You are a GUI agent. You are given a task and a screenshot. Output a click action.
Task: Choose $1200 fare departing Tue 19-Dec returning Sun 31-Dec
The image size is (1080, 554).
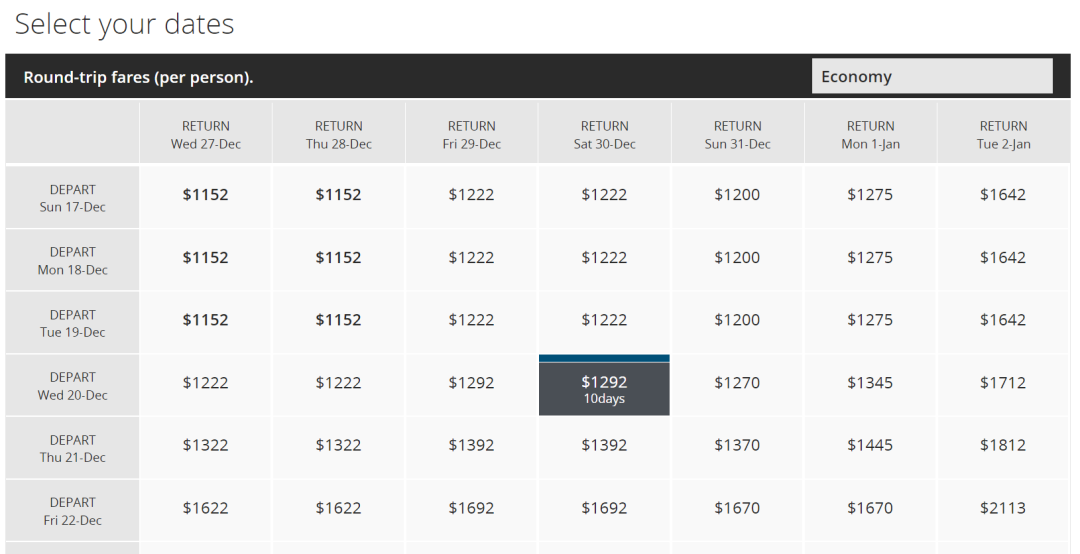pyautogui.click(x=737, y=320)
